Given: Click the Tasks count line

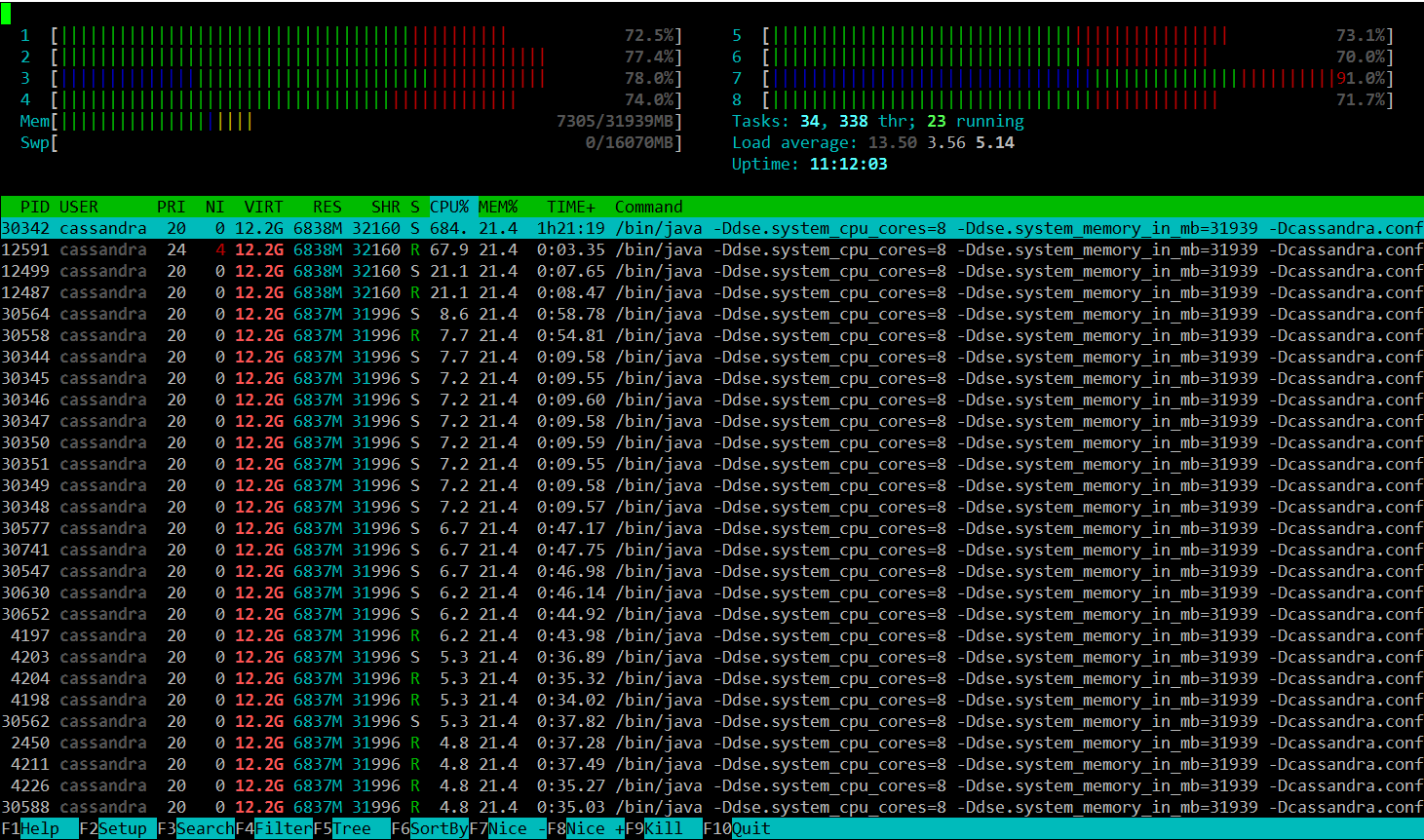Looking at the screenshot, I should [878, 122].
